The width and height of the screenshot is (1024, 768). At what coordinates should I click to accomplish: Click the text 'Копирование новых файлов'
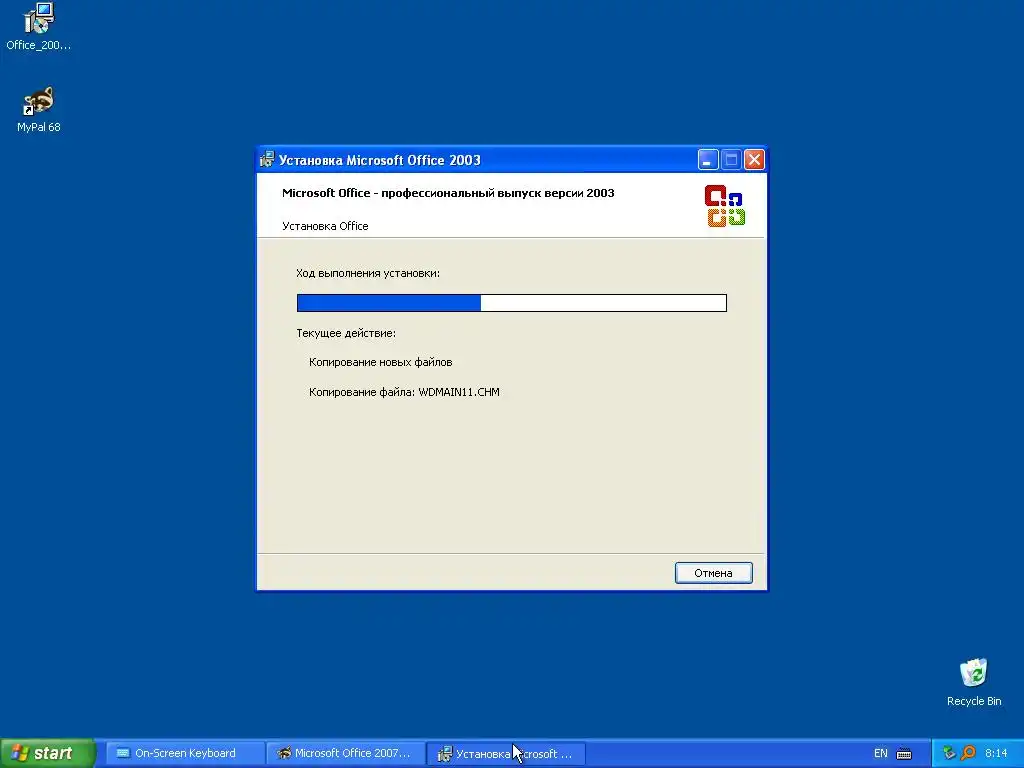[x=381, y=362]
